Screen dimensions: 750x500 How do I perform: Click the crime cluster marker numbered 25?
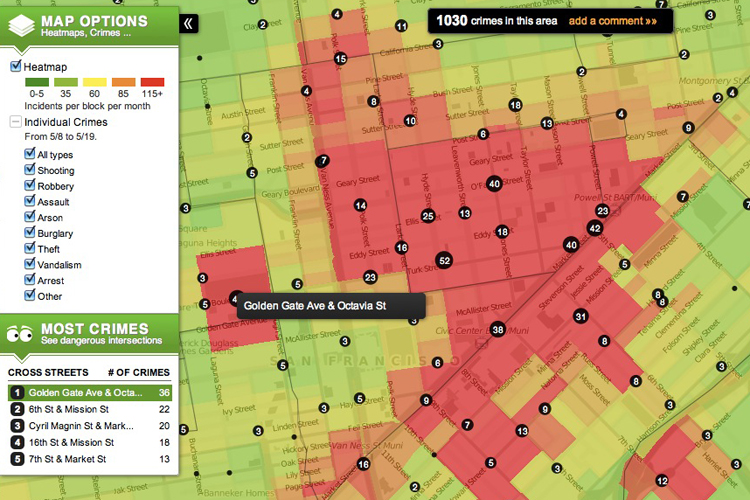tap(428, 216)
